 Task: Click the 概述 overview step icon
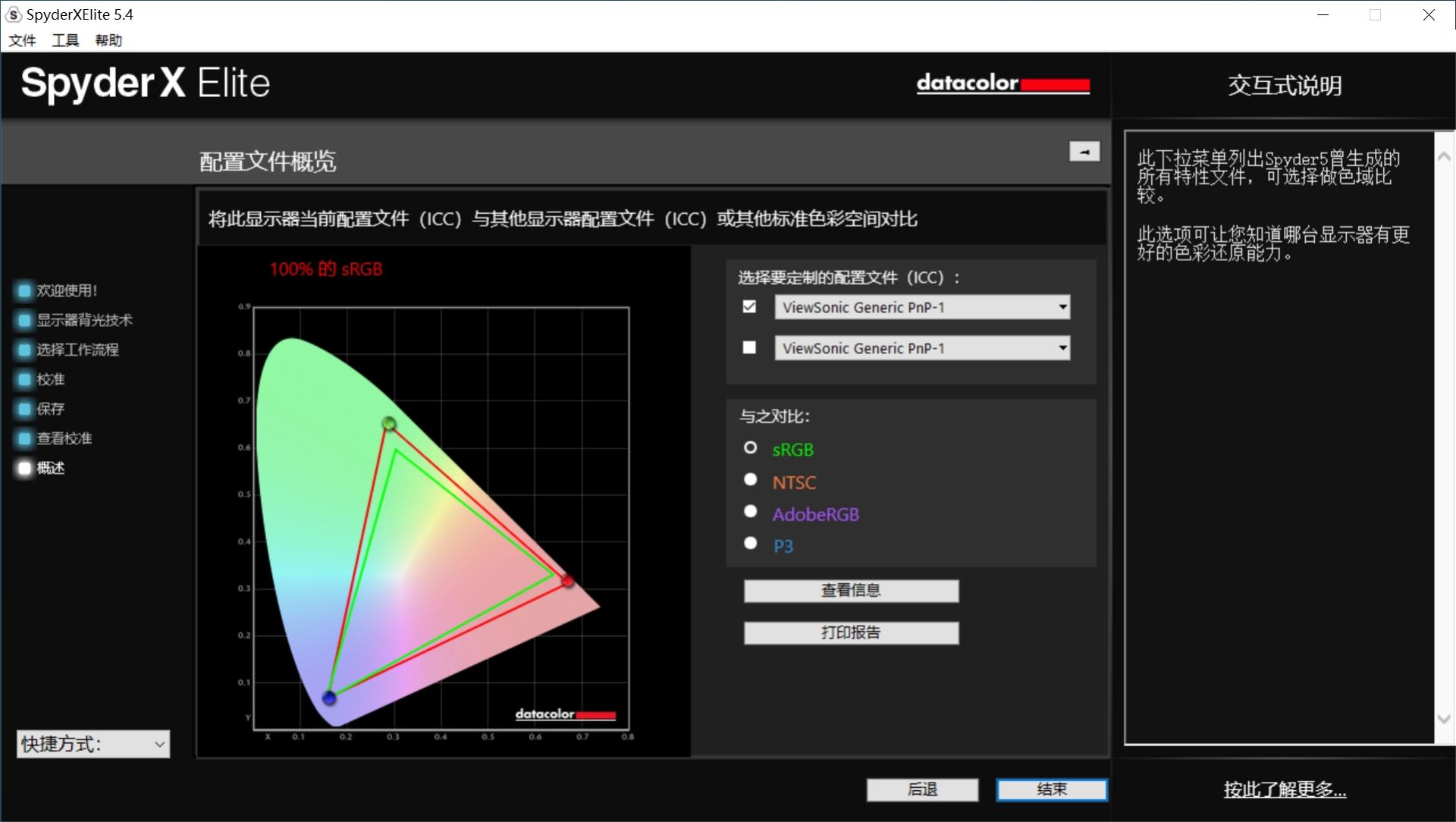[x=24, y=468]
